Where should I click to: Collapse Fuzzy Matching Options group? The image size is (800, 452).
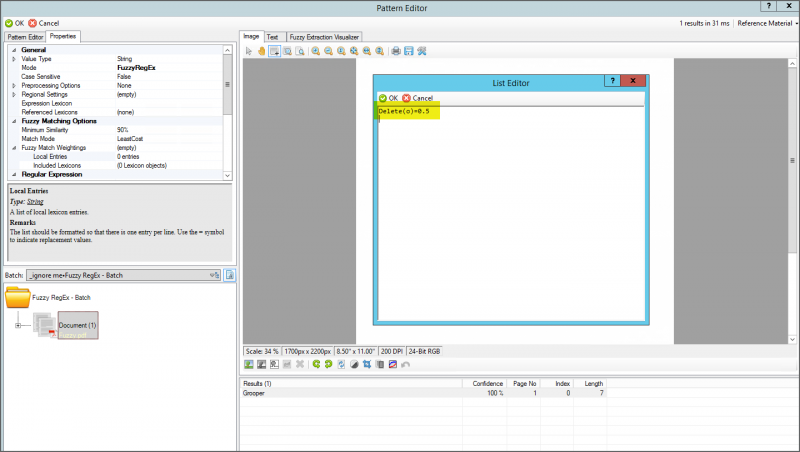14,121
